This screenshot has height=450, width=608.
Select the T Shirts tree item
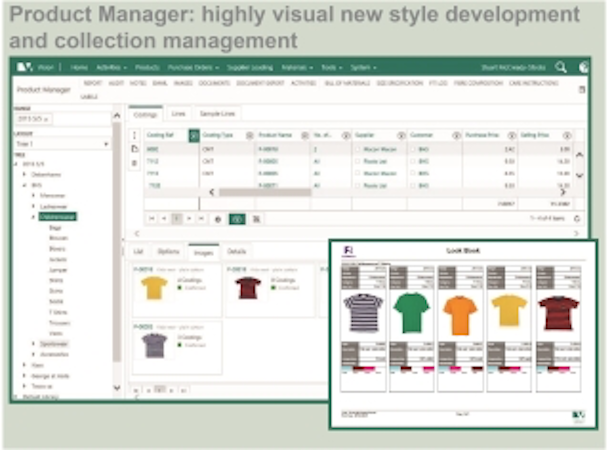coord(58,312)
